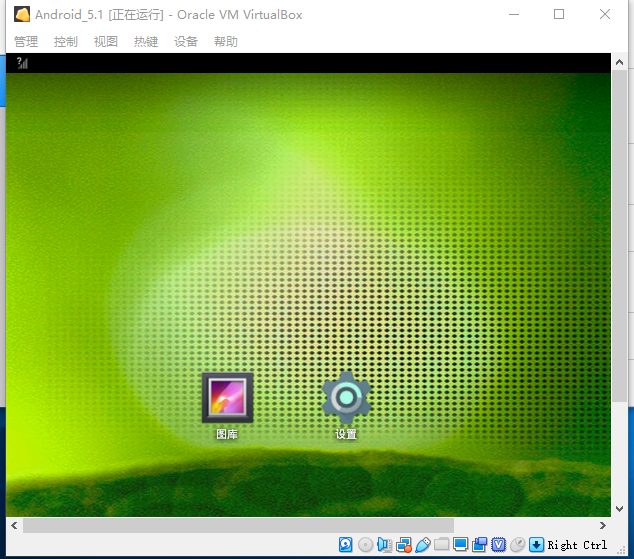
Task: Open the 视图 menu
Action: (106, 41)
